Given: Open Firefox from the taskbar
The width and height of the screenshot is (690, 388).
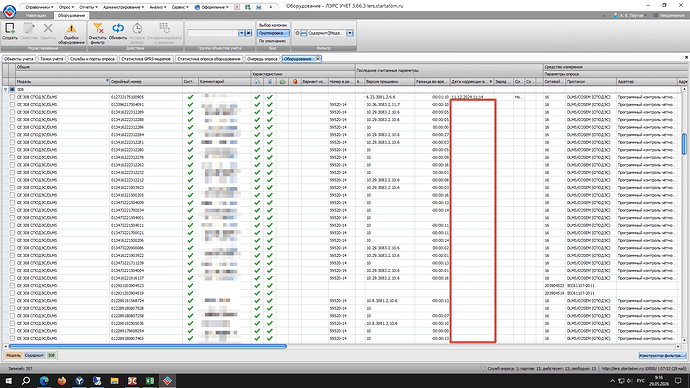Looking at the screenshot, I should [62, 381].
